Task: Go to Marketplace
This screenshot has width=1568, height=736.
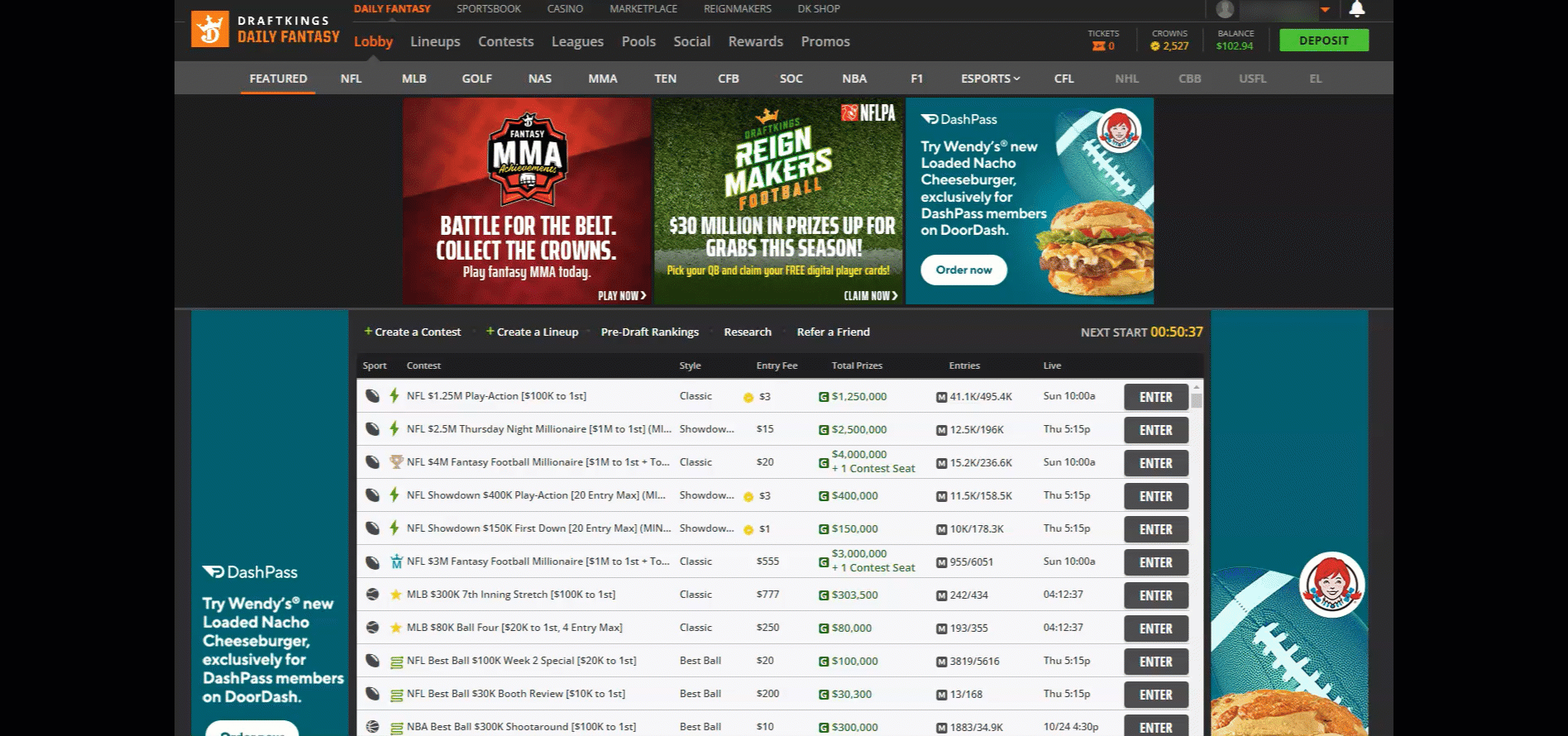Action: click(x=643, y=9)
